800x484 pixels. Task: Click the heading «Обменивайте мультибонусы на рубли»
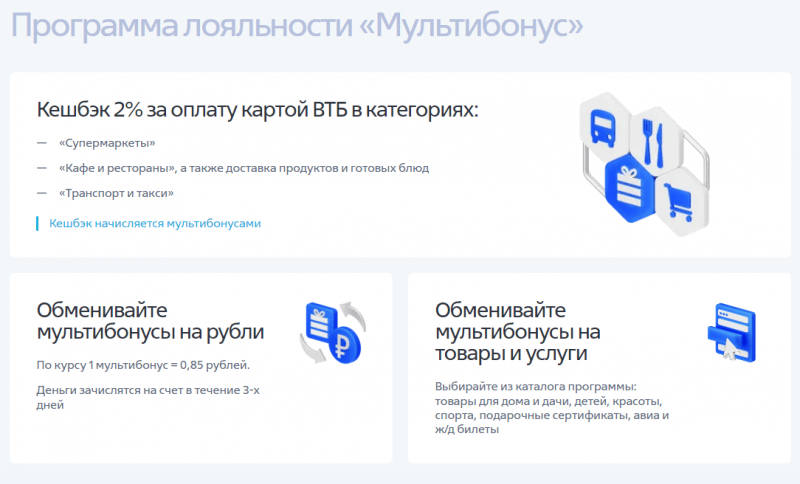(x=151, y=321)
